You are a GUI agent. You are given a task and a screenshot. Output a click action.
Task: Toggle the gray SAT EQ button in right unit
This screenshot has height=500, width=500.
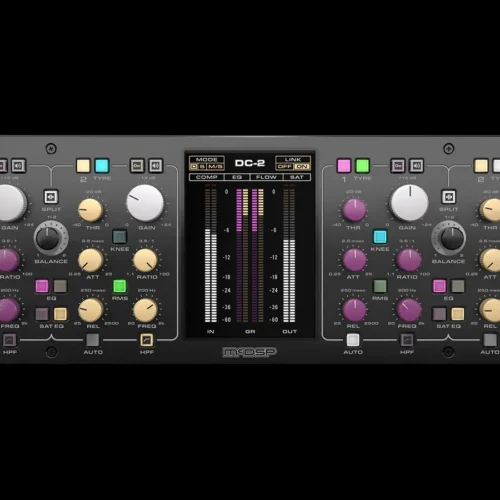tap(439, 314)
